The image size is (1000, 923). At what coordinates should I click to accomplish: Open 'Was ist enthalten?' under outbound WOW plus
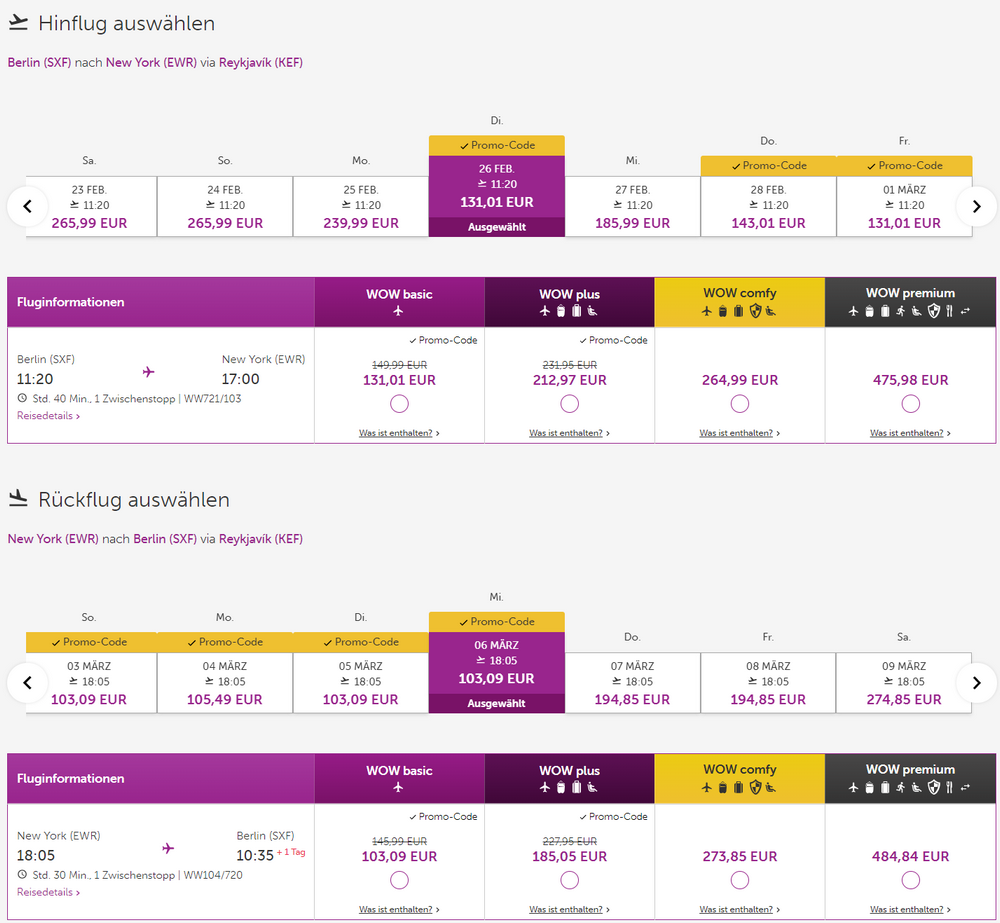point(569,433)
